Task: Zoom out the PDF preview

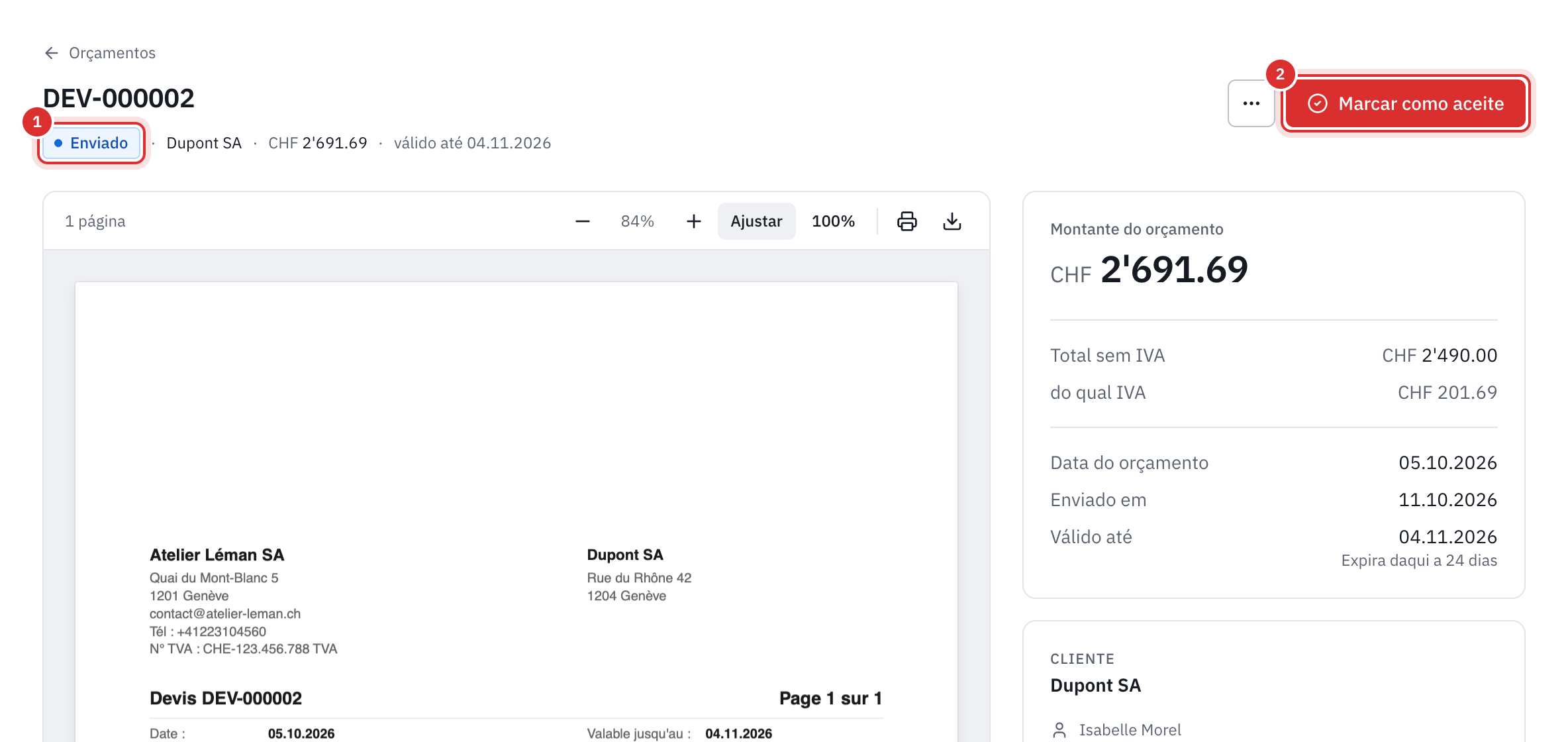Action: pos(583,221)
